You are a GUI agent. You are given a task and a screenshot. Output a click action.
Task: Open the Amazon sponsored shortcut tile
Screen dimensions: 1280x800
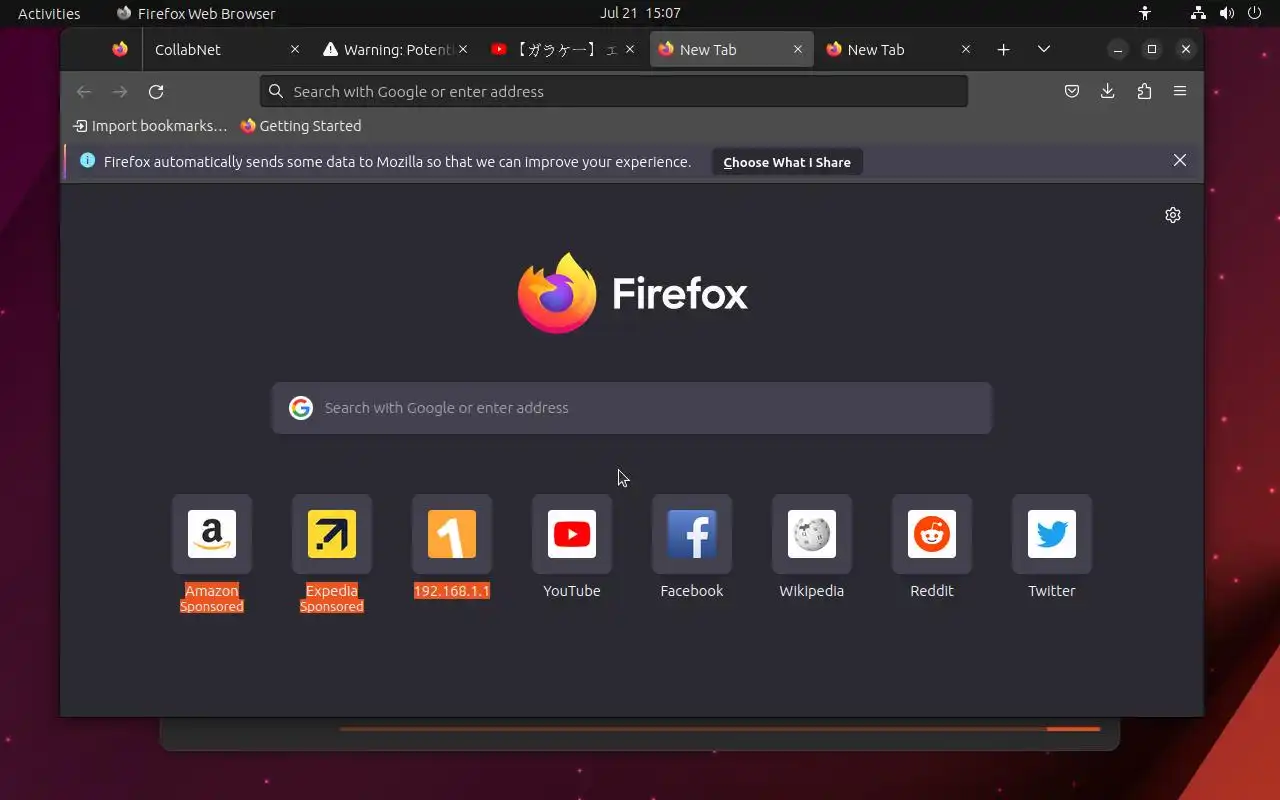[212, 534]
